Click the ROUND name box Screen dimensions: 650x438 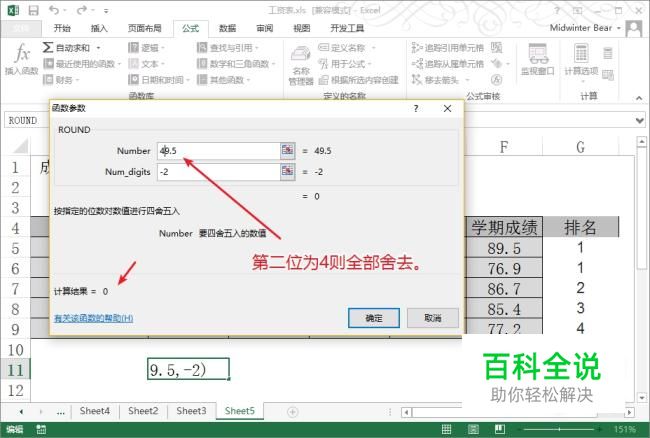coord(25,121)
